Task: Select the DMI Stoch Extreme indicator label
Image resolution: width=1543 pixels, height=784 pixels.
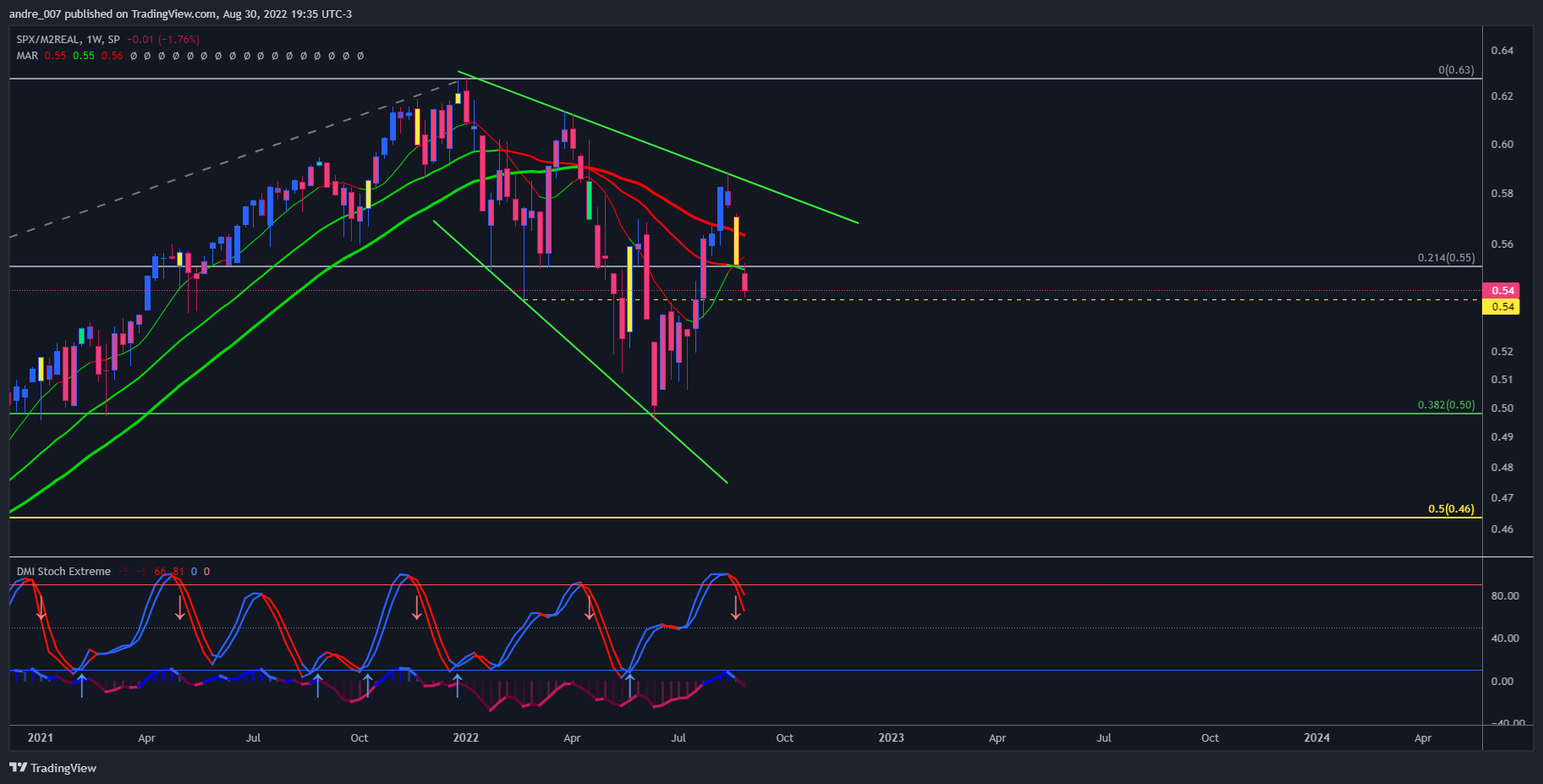Action: pyautogui.click(x=63, y=572)
